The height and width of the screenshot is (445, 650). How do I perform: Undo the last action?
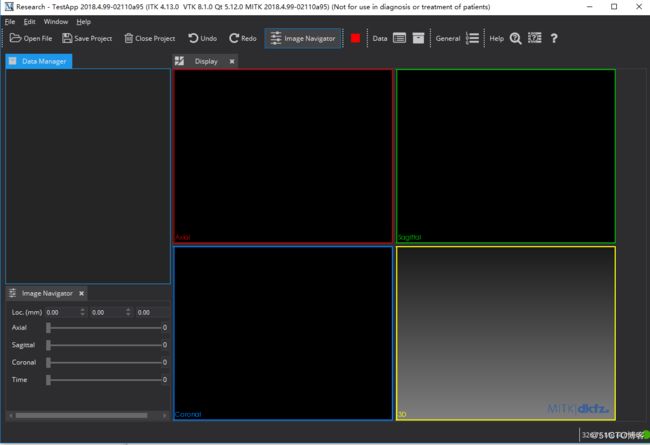click(x=202, y=38)
